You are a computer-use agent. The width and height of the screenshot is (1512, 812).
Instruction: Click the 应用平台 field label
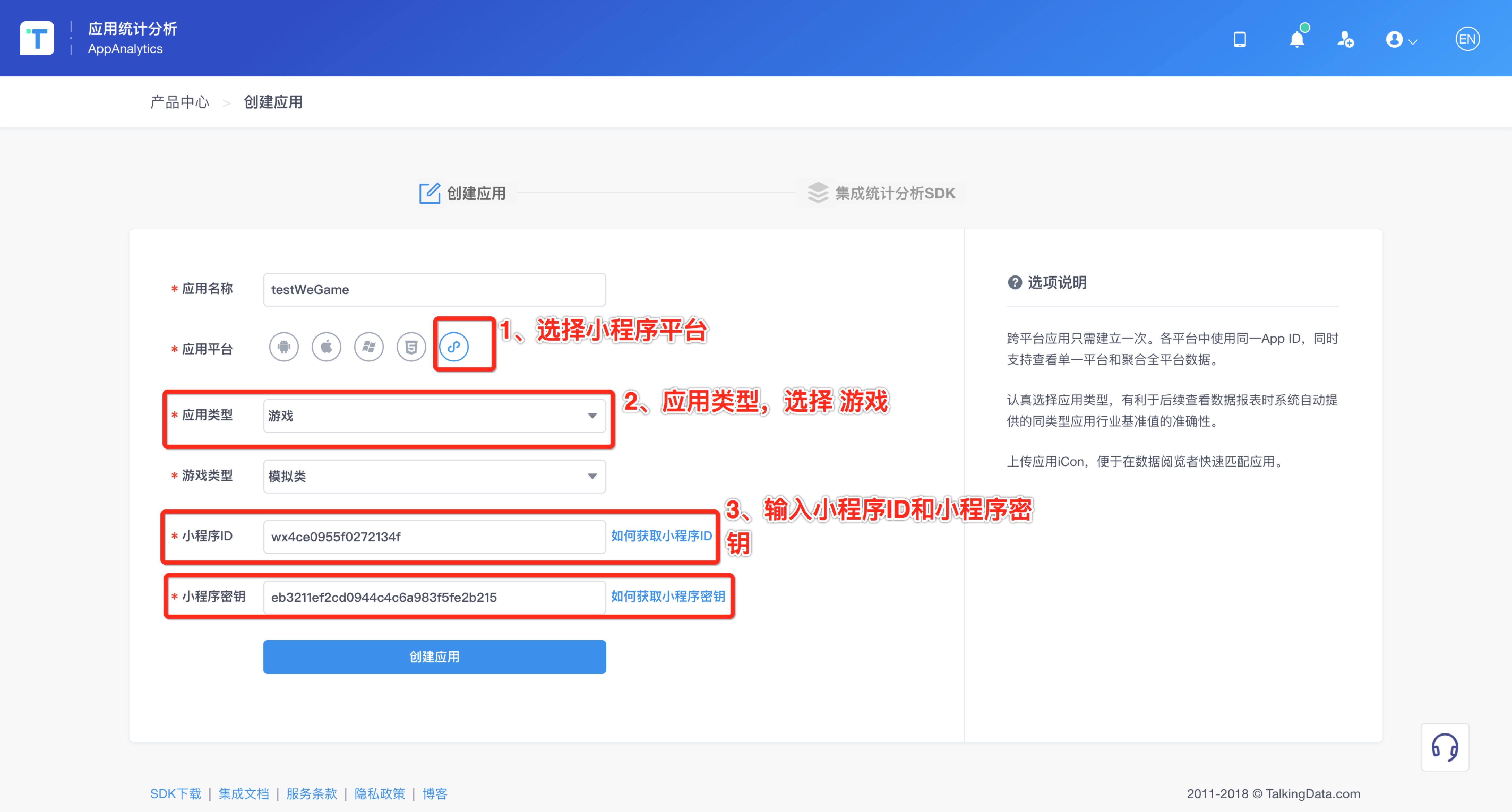207,349
